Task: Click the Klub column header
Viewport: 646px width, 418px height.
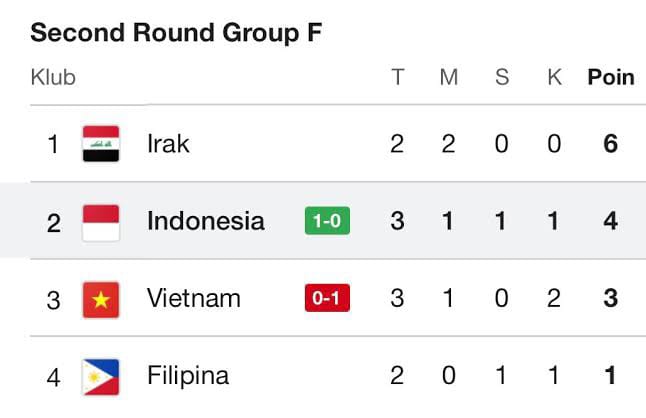Action: (x=53, y=78)
